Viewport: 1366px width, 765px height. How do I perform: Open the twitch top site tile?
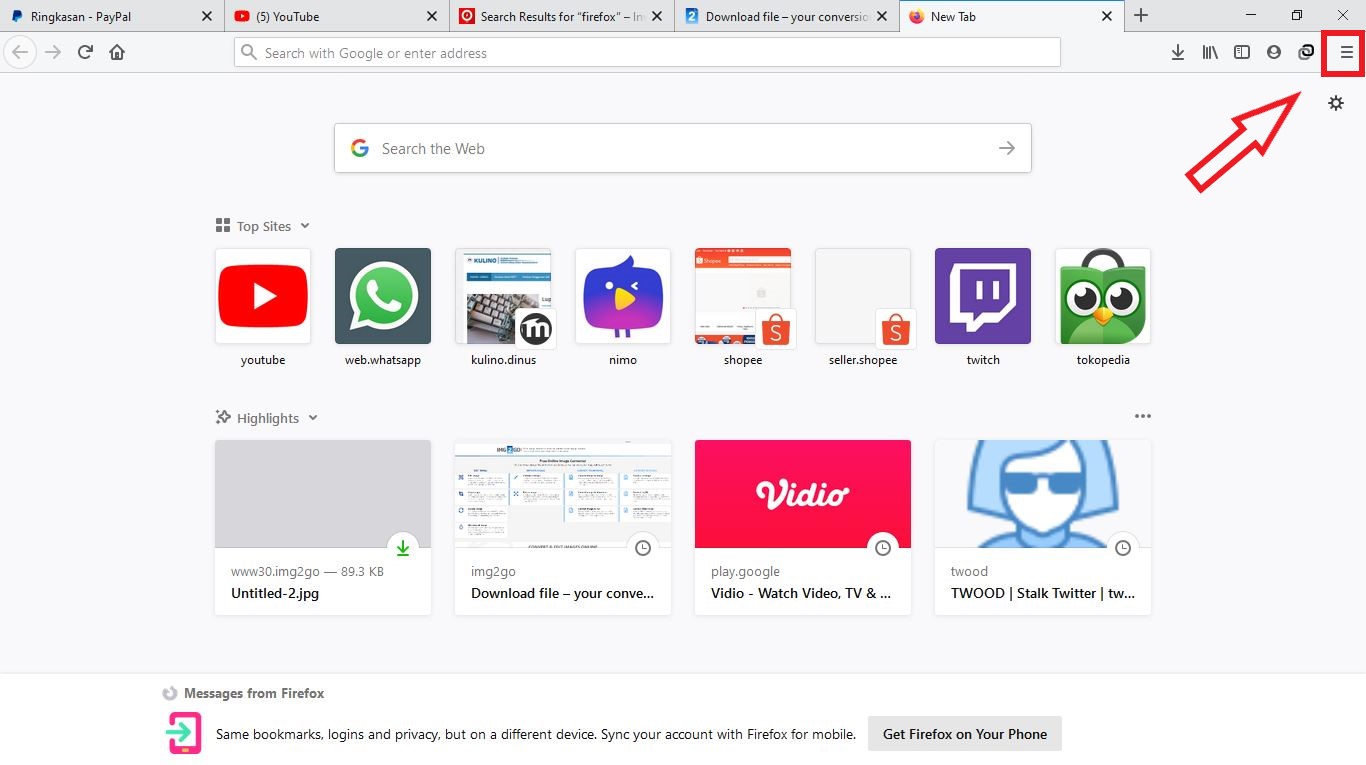(983, 296)
